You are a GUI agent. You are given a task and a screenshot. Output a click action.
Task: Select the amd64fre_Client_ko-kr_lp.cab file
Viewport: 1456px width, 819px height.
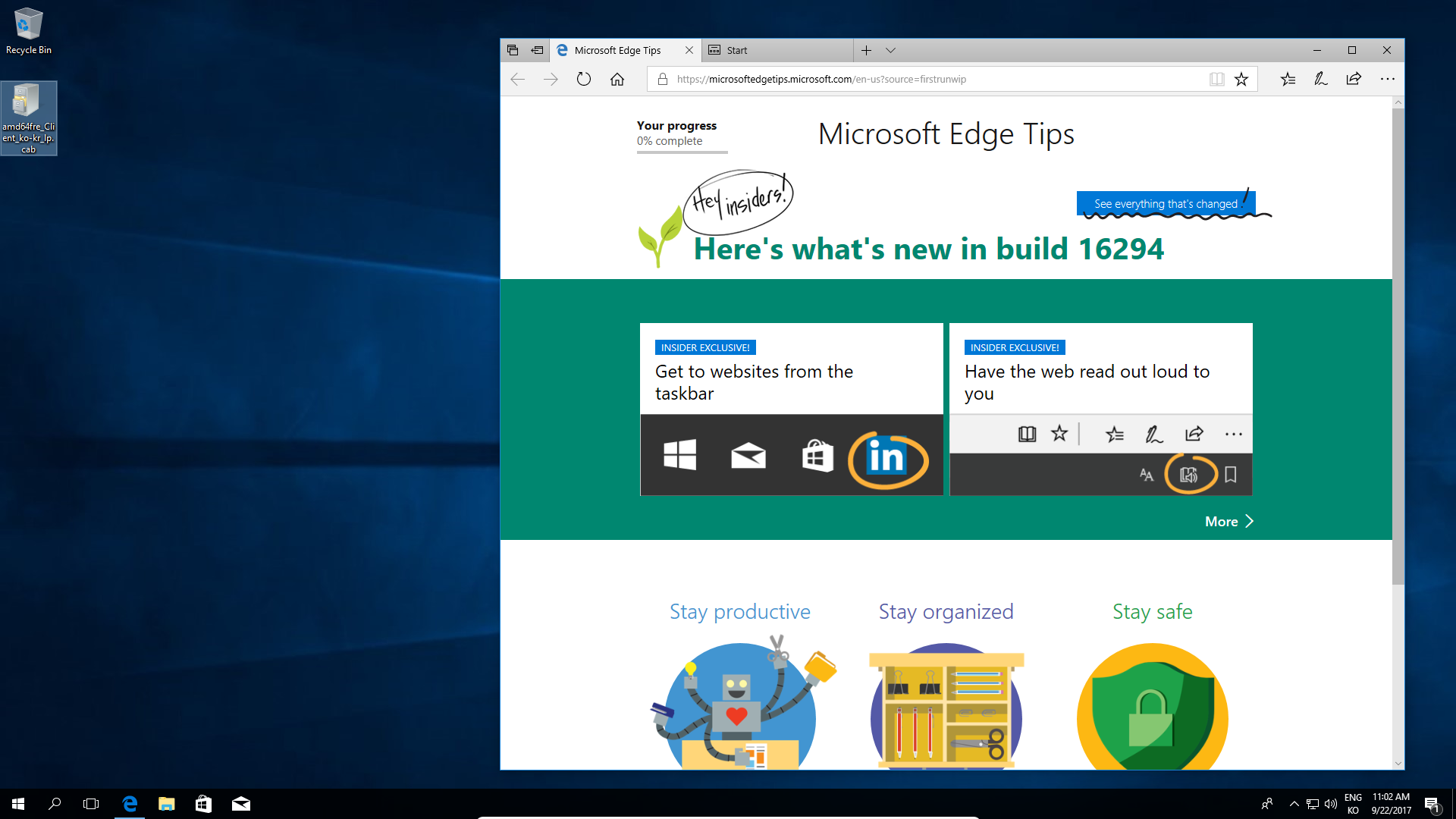[29, 118]
